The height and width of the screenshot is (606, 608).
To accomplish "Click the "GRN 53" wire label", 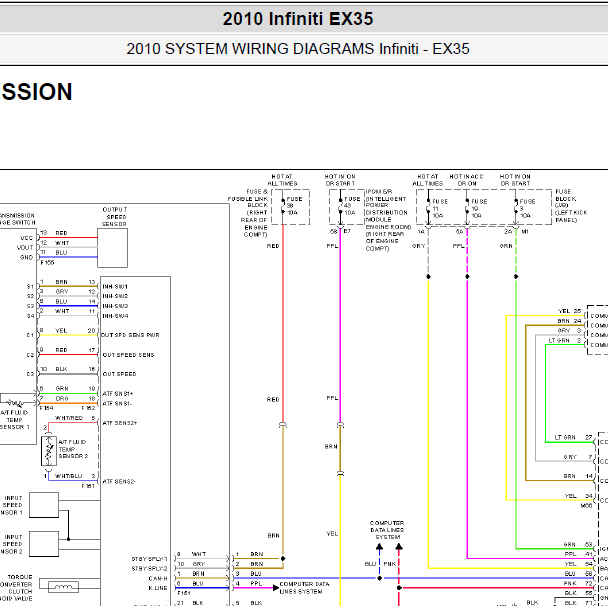I will click(x=578, y=544).
